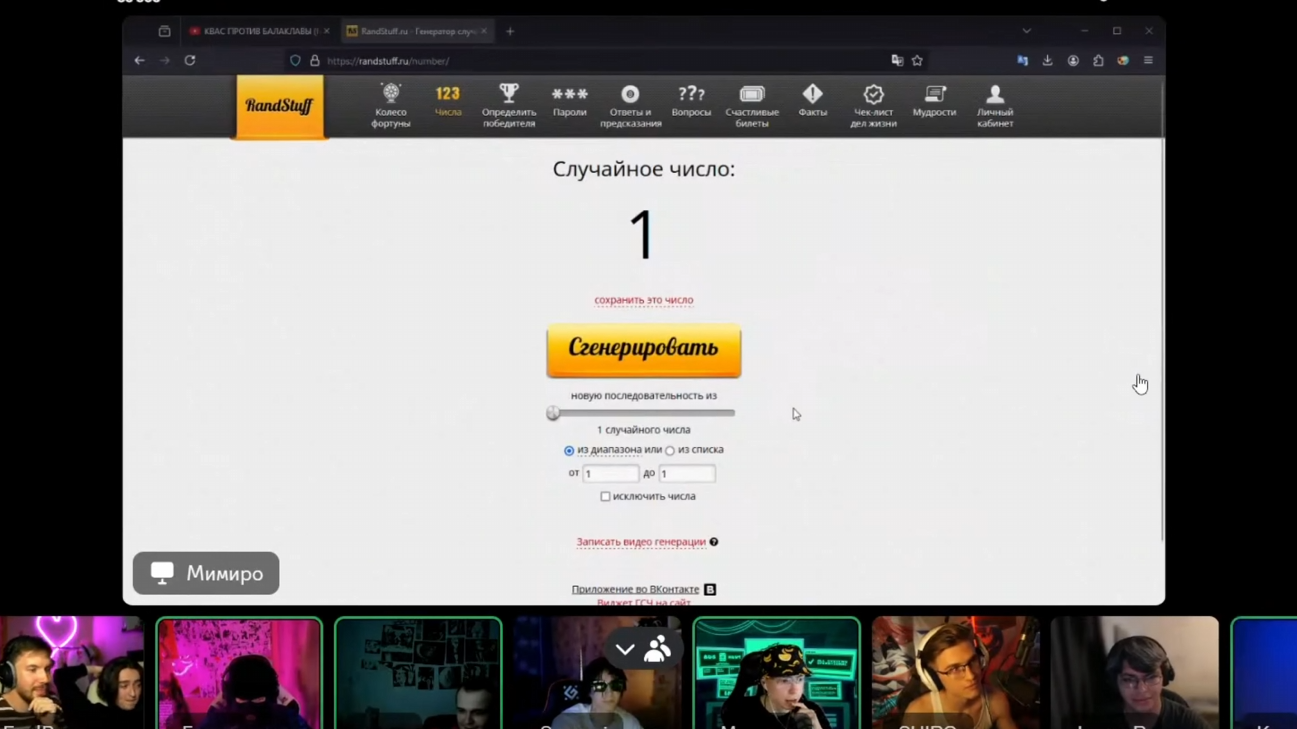Image resolution: width=1297 pixels, height=729 pixels.
Task: Open the Мудрости menu item
Action: click(934, 102)
